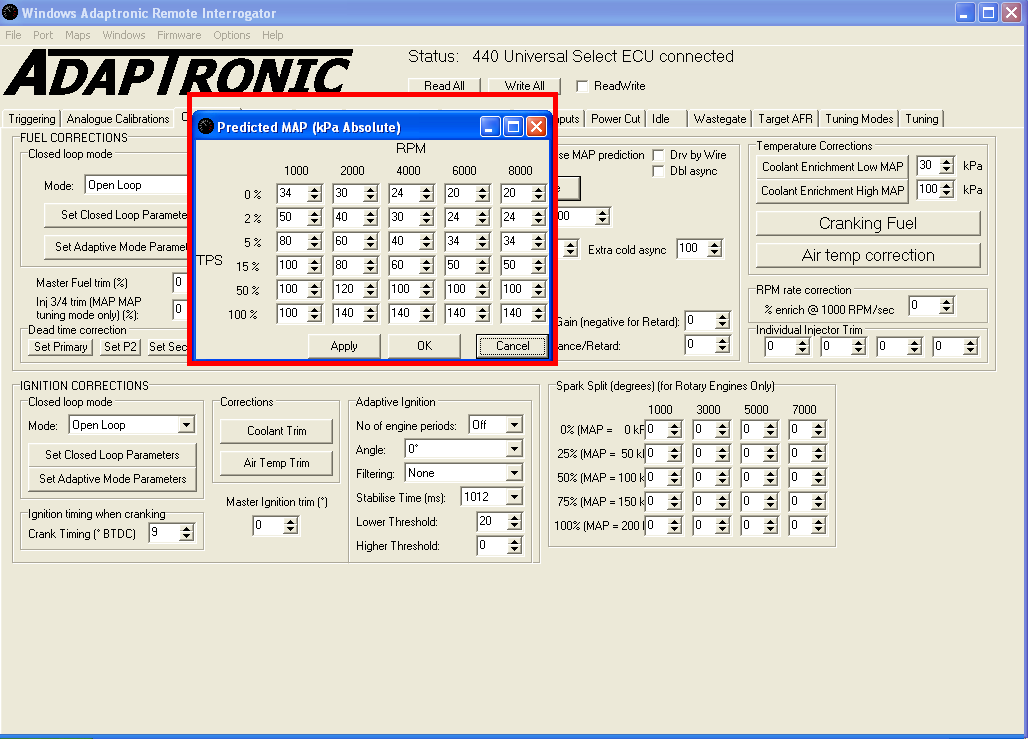Expand No of engine periods dropdown
The width and height of the screenshot is (1028, 739).
tap(514, 425)
